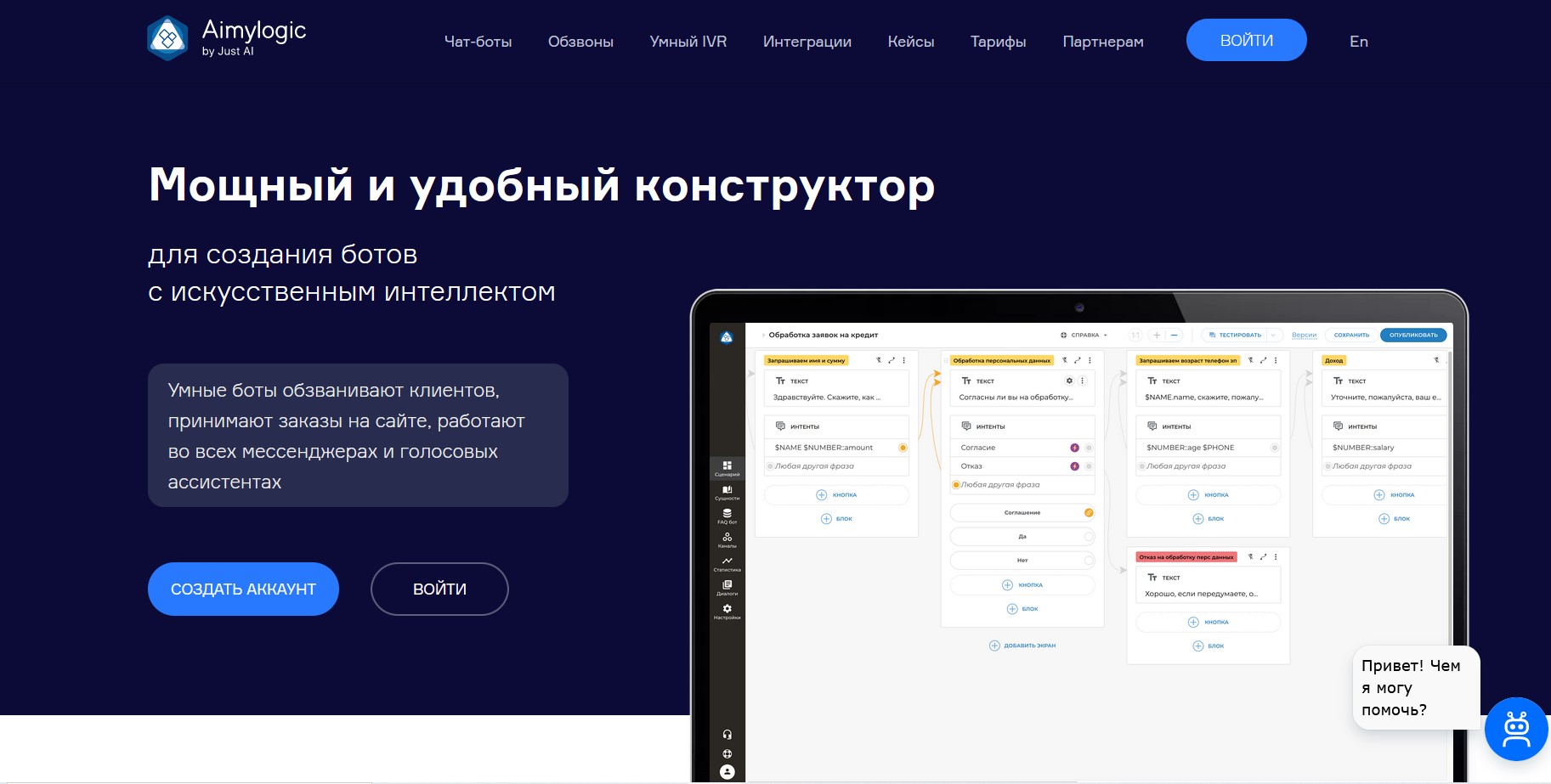Open the Тарифы menu item
Image resolution: width=1551 pixels, height=784 pixels.
click(x=998, y=42)
